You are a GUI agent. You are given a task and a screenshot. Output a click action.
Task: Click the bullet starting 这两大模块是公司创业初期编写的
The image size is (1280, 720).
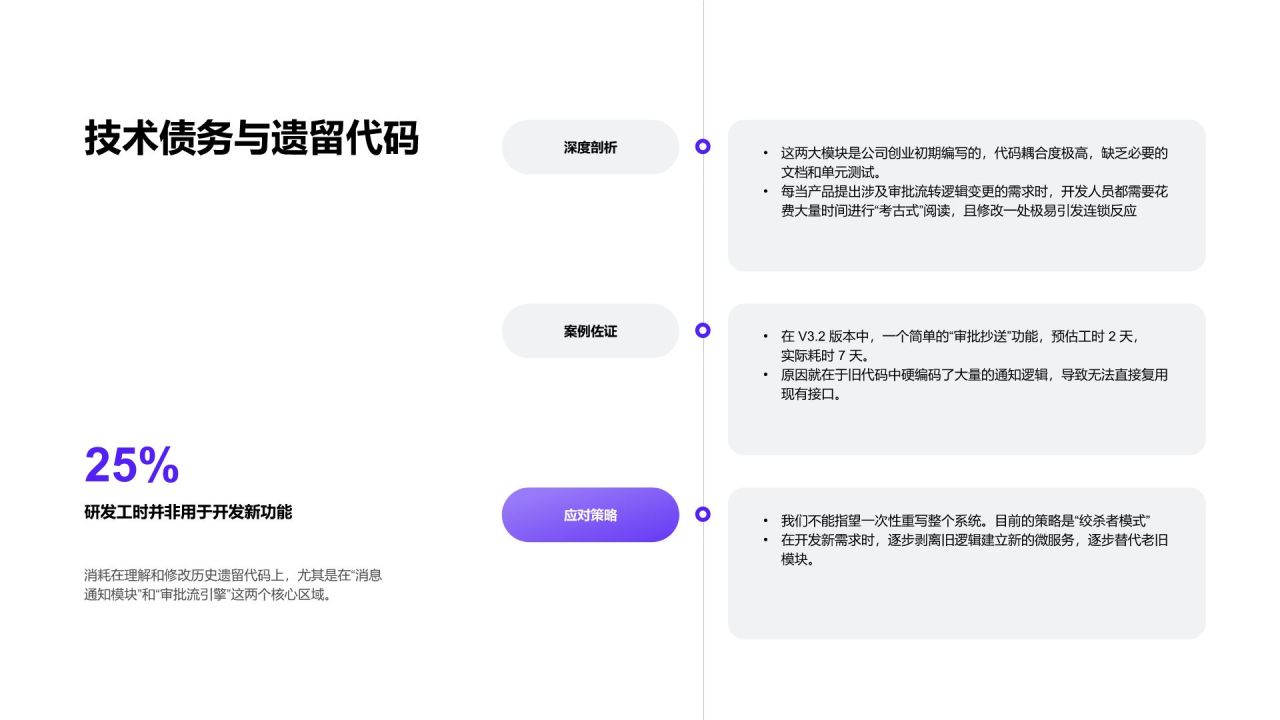pyautogui.click(x=965, y=162)
